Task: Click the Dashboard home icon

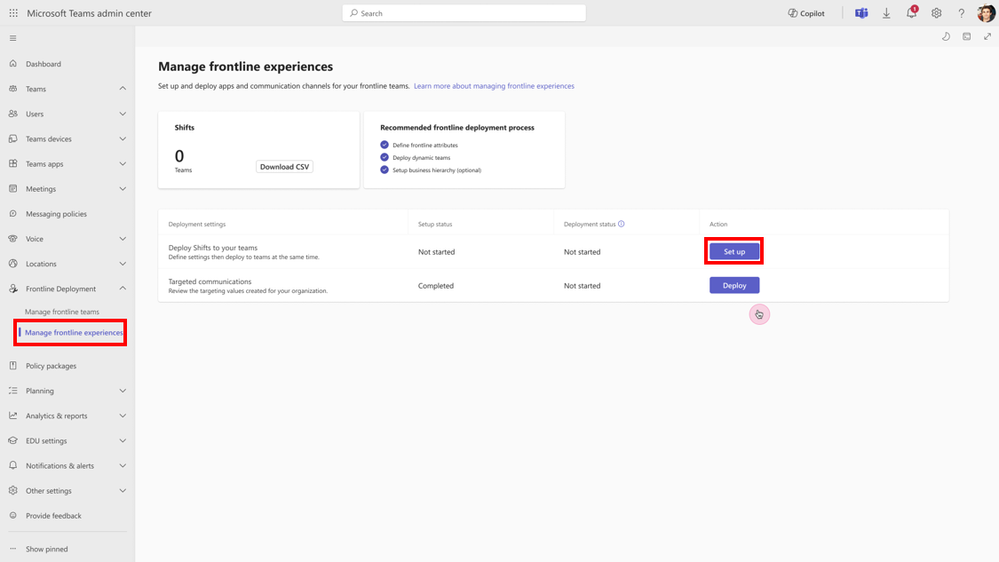Action: (13, 64)
